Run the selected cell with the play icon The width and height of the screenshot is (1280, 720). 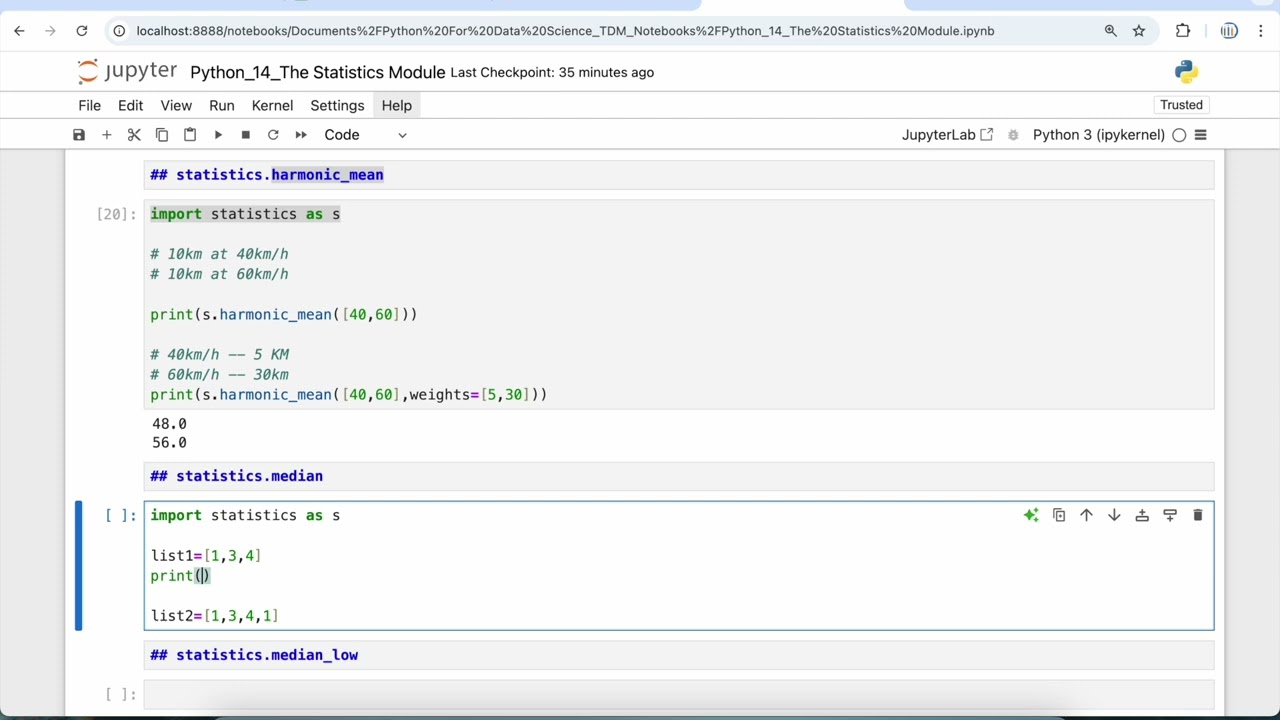pyautogui.click(x=218, y=135)
